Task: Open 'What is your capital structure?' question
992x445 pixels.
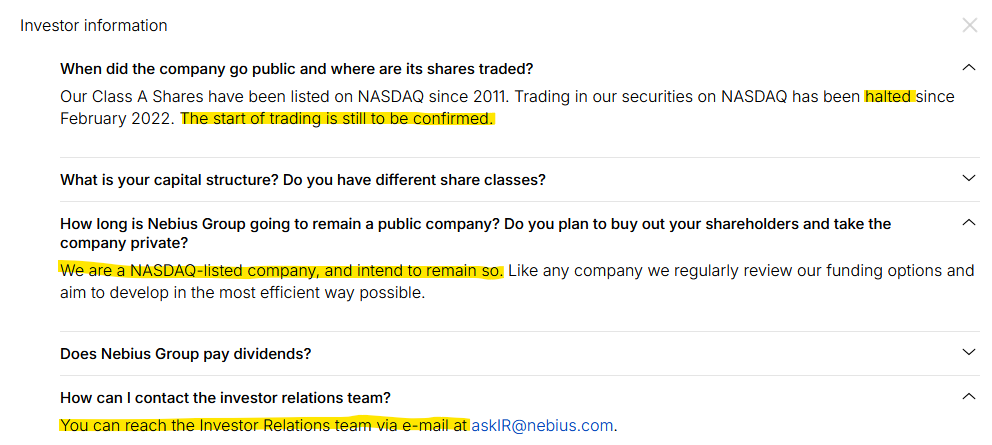Action: (x=302, y=180)
